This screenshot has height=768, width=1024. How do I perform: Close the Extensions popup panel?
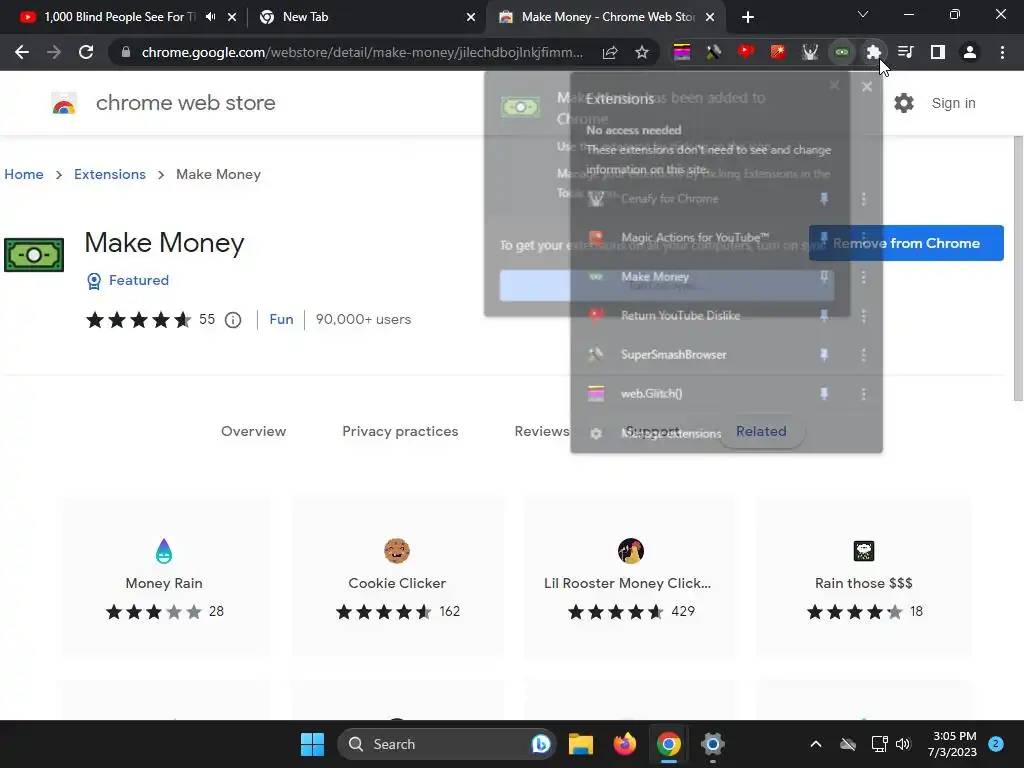coord(867,87)
